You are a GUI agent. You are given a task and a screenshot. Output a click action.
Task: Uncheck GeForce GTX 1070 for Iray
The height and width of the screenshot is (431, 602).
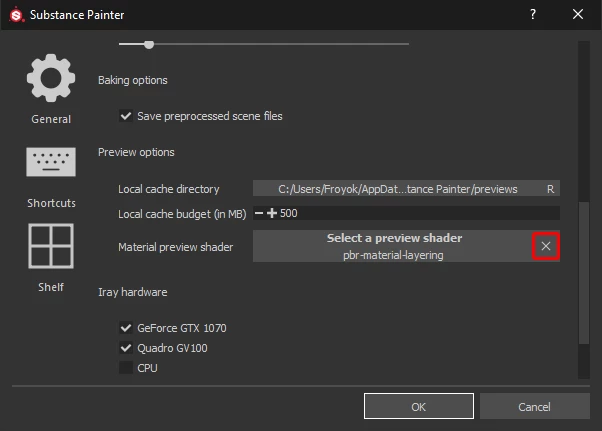click(x=126, y=328)
